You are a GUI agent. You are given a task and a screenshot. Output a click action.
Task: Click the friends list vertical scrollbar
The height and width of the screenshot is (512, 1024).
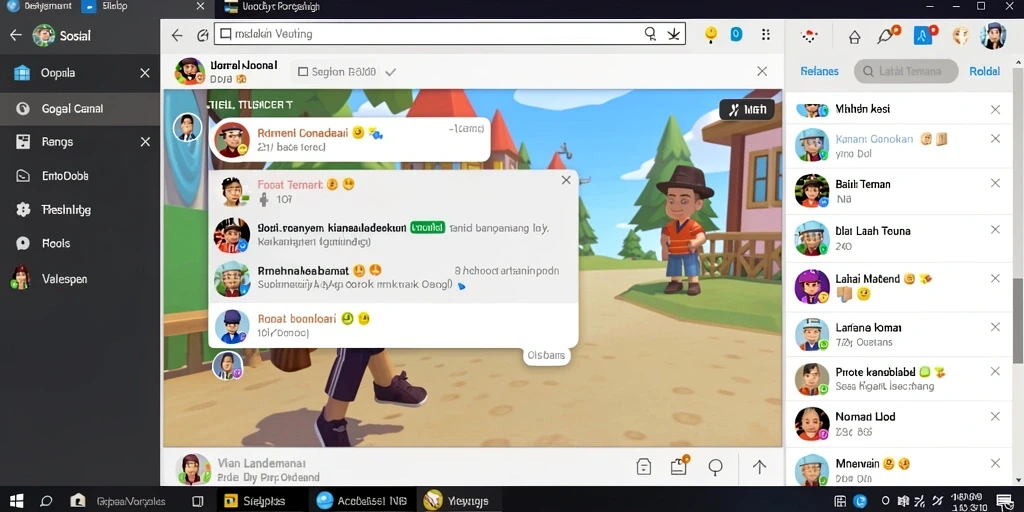1017,320
